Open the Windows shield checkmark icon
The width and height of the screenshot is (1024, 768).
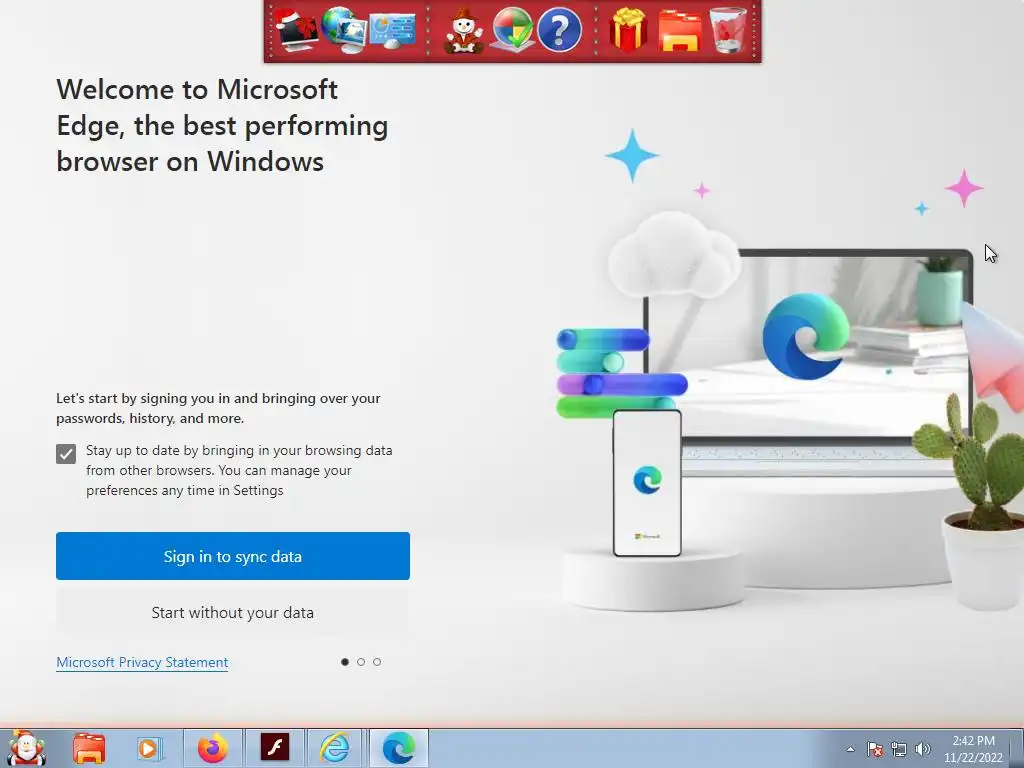pos(512,30)
